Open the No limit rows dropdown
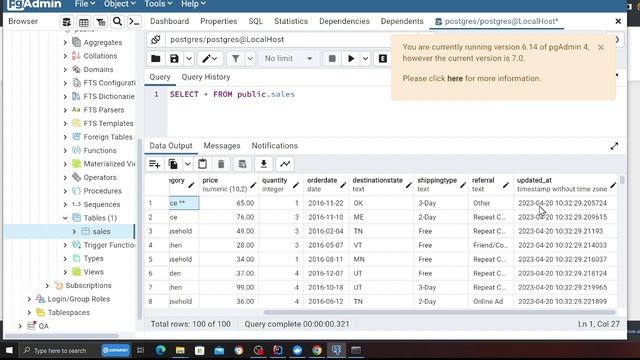This screenshot has height=360, width=640. pyautogui.click(x=288, y=58)
